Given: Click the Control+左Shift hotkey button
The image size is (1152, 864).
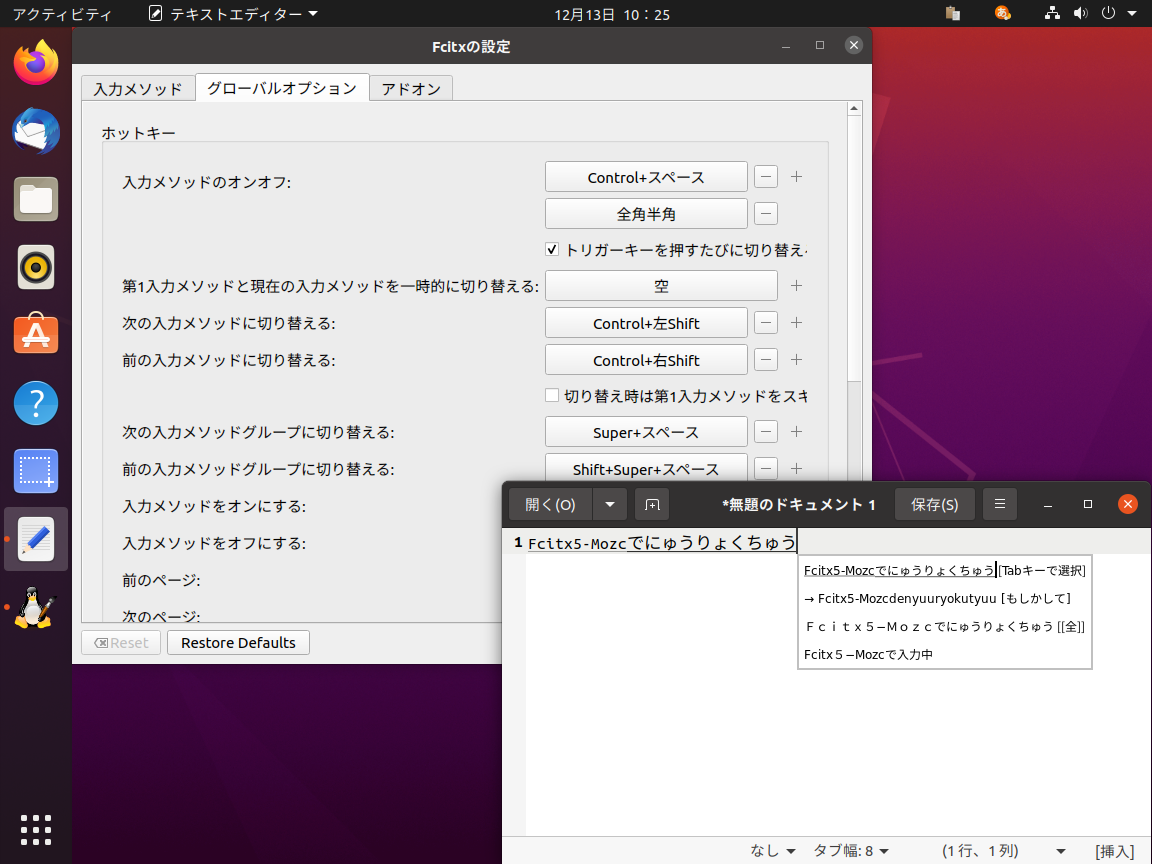Looking at the screenshot, I should pyautogui.click(x=646, y=323).
